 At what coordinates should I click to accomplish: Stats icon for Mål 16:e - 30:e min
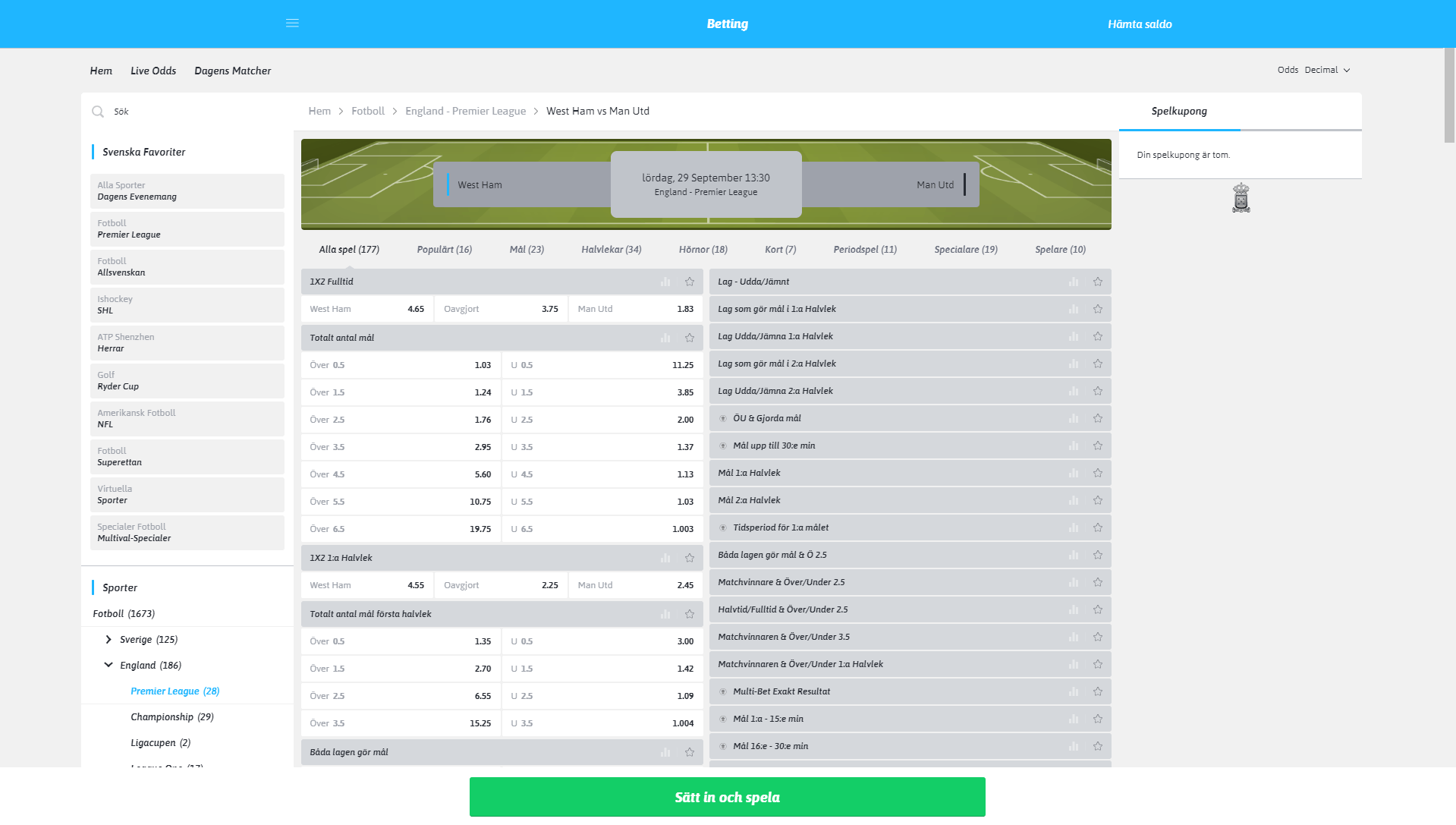(1074, 746)
